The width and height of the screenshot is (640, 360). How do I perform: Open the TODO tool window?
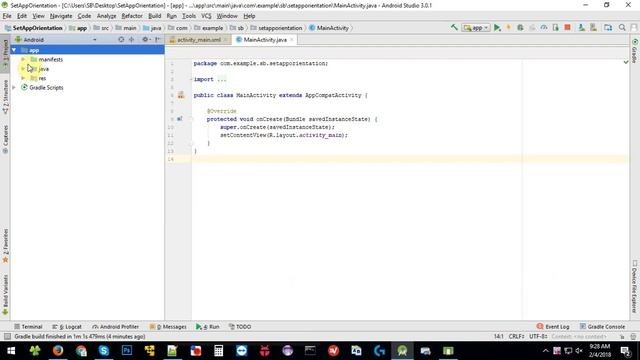[x=240, y=327]
